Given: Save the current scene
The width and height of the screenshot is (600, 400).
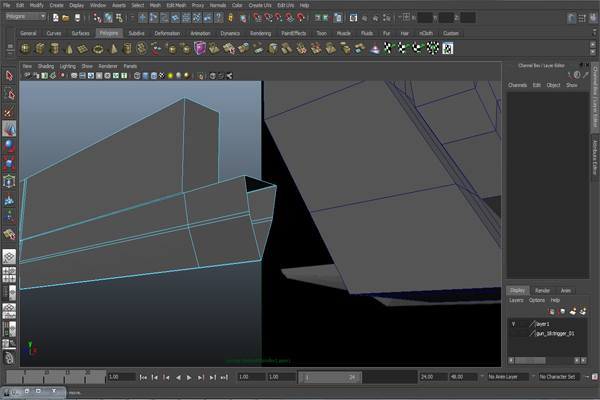Looking at the screenshot, I should coord(77,18).
